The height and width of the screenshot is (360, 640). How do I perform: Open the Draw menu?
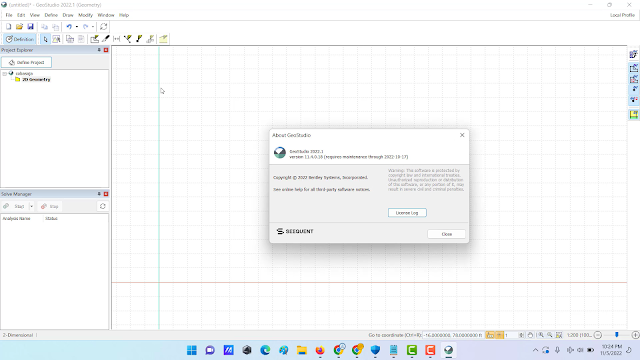click(x=68, y=15)
